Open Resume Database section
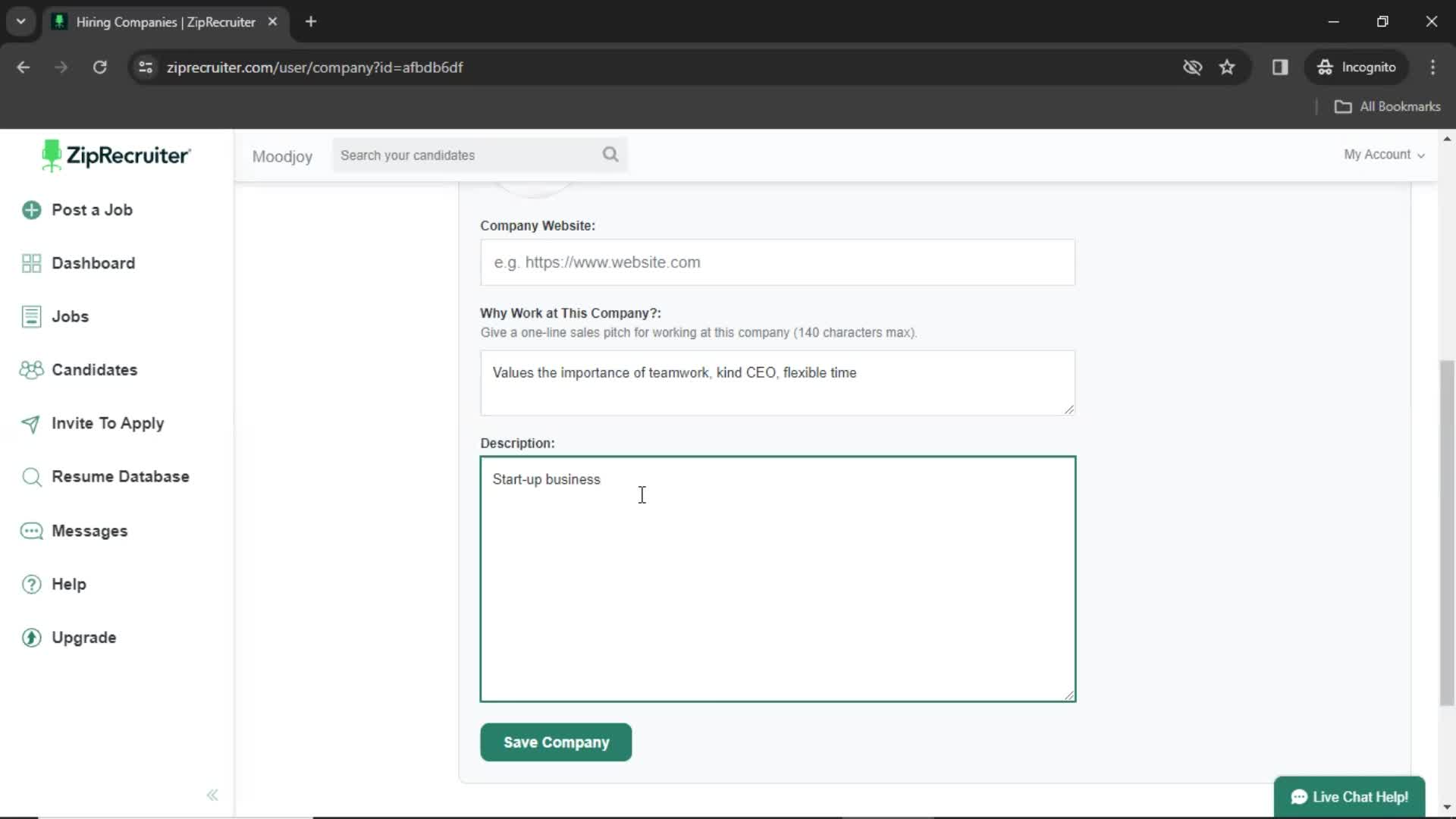The width and height of the screenshot is (1456, 819). click(120, 476)
